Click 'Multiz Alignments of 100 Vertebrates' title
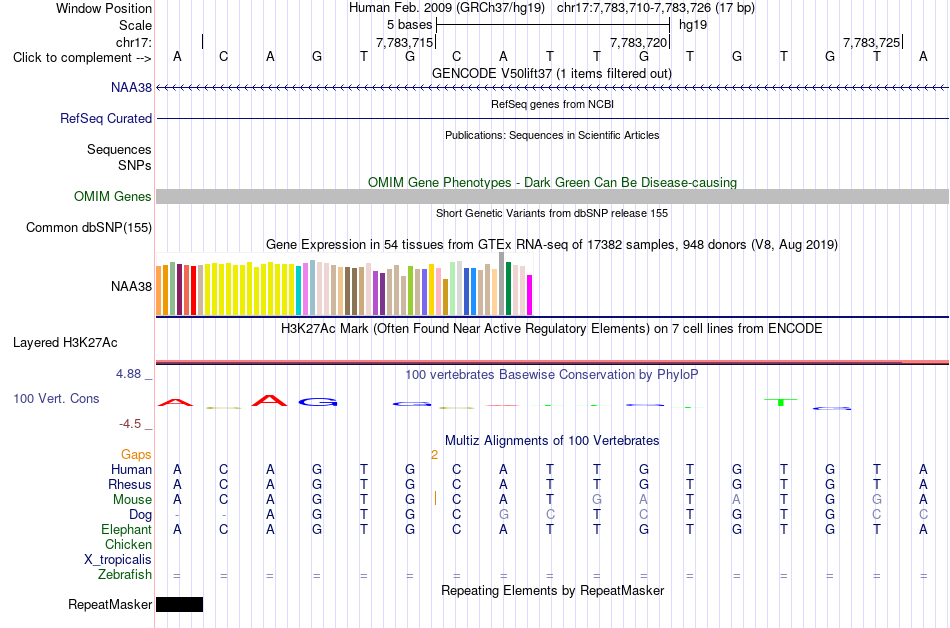 [x=552, y=441]
